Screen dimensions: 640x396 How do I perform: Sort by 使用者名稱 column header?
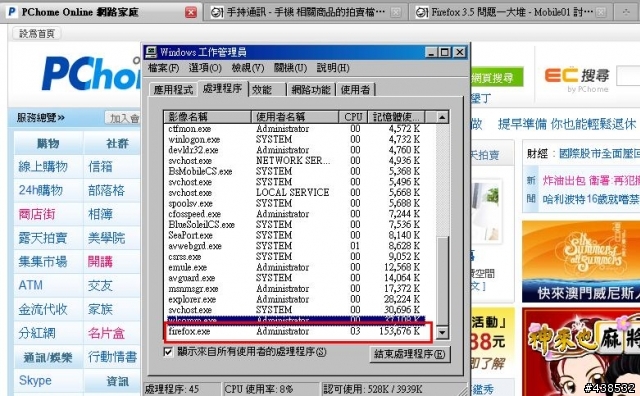(295, 117)
